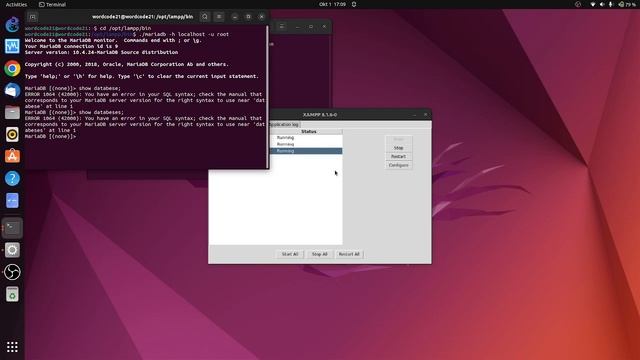Screen dimensions: 640x360
Task: Click the Copyright Oracle MariaDB Corporation line
Action: [127, 64]
